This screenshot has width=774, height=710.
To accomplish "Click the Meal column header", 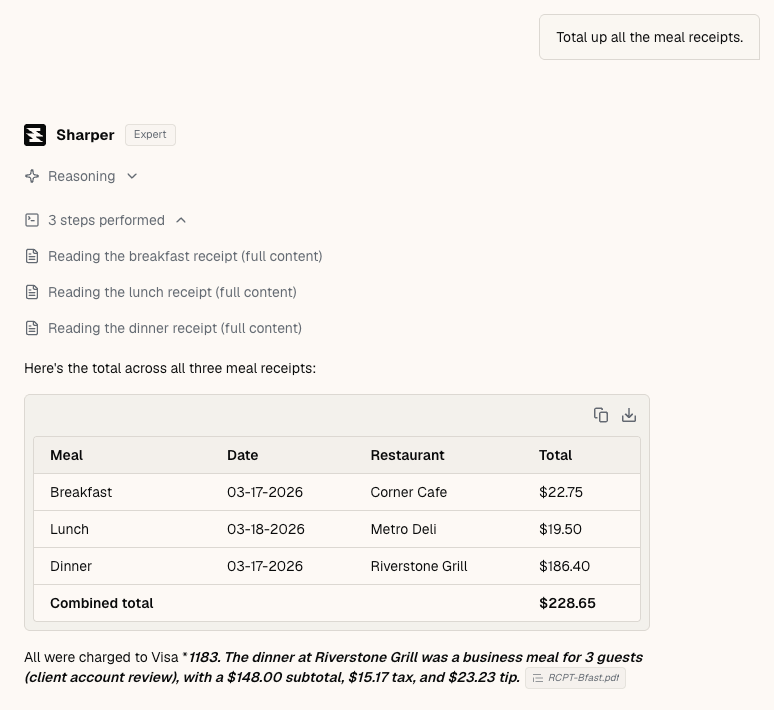I will (67, 455).
